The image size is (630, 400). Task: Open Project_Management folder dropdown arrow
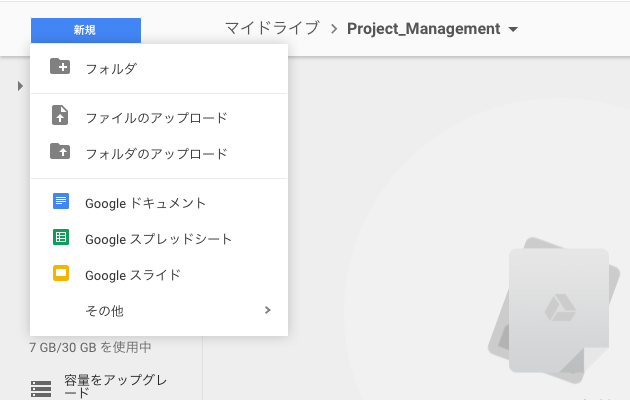tap(513, 29)
